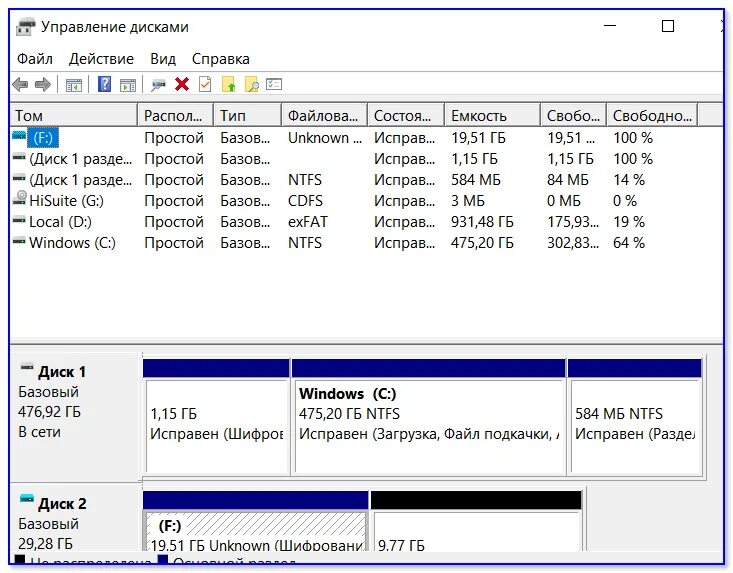The width and height of the screenshot is (733, 573).
Task: Click the drive icon next to Local (D:)
Action: coord(19,220)
